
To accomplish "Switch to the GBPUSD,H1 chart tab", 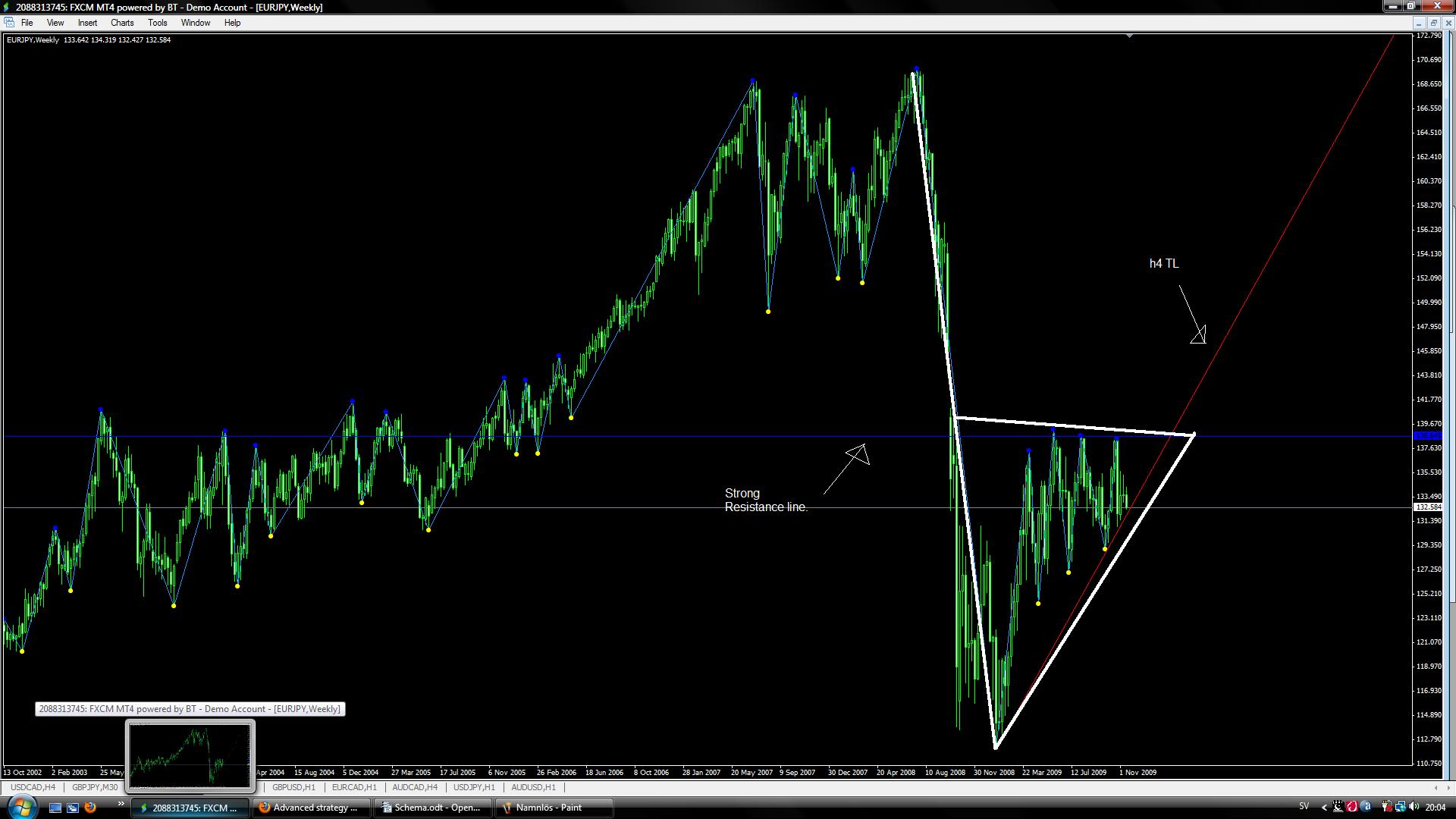I will coord(293,787).
